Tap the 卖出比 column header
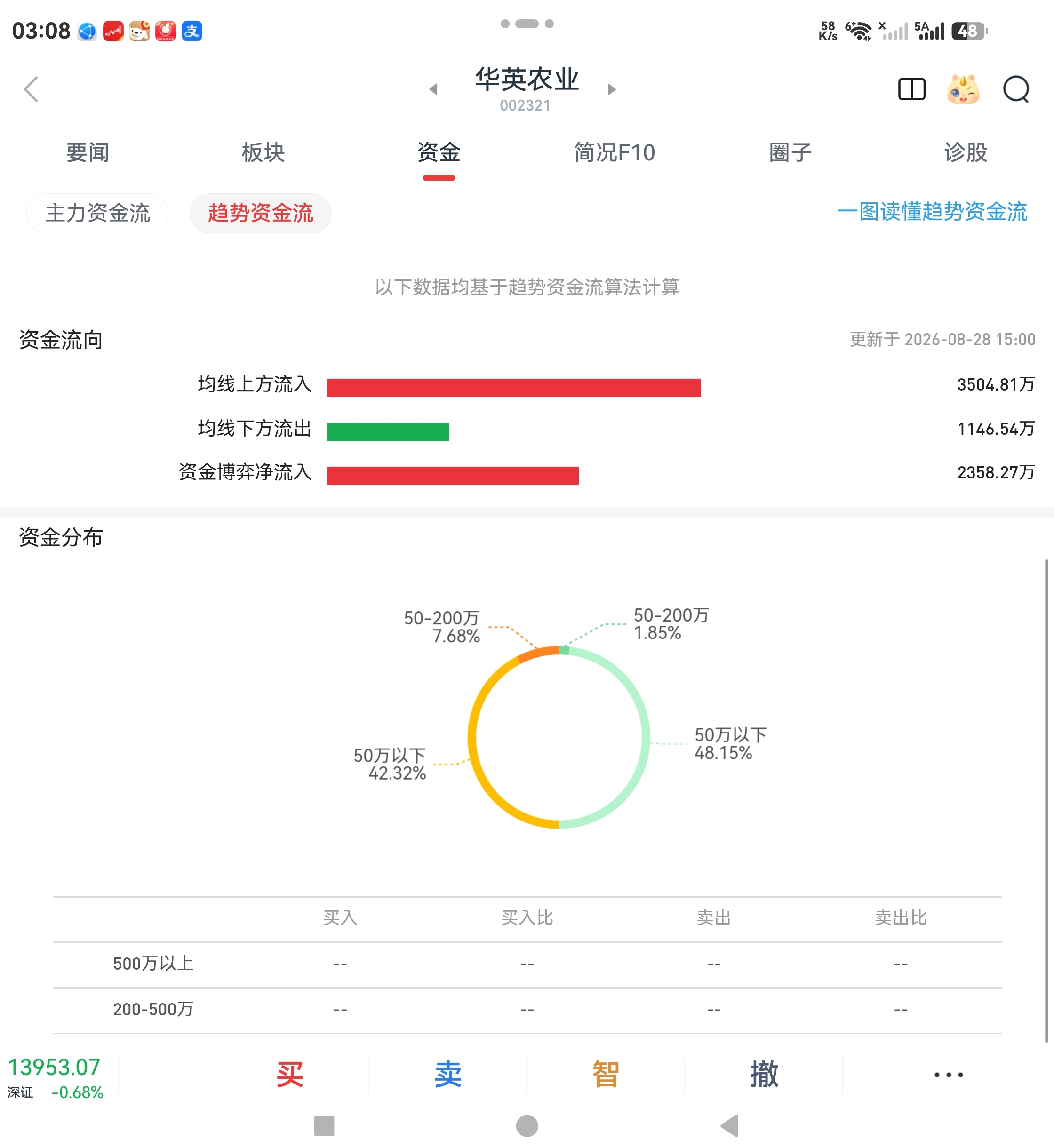 click(x=901, y=917)
